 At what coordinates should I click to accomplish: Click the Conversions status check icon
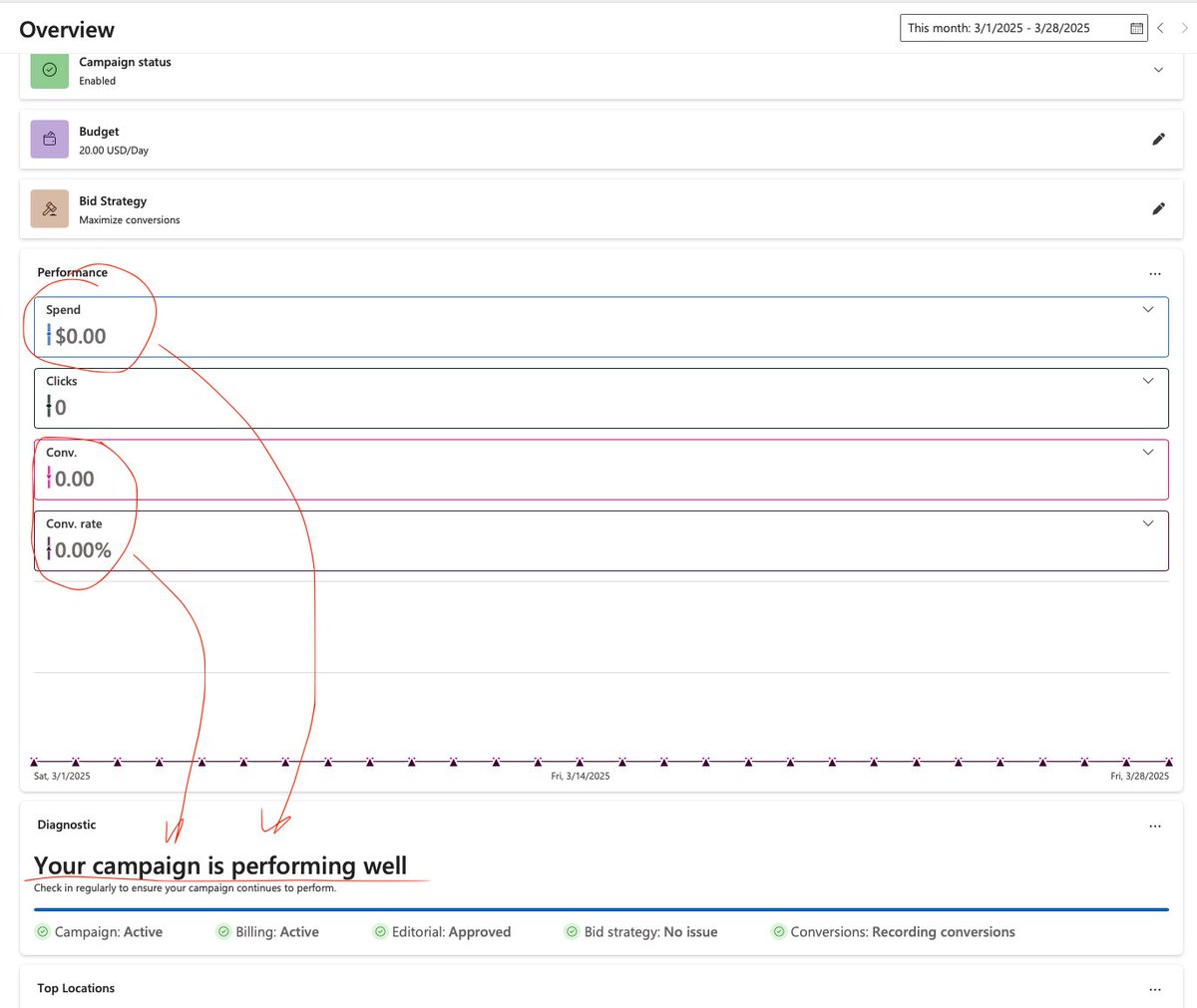(x=778, y=932)
